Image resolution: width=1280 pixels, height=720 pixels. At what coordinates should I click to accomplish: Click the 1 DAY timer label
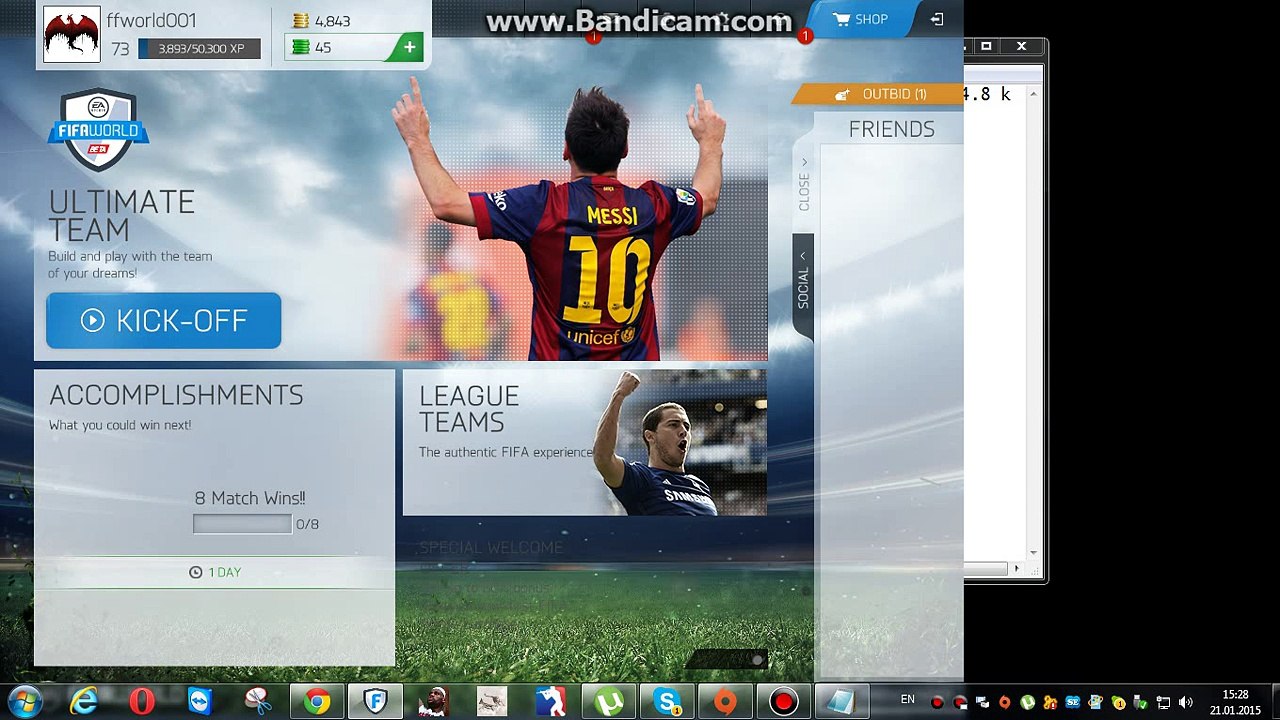point(215,572)
